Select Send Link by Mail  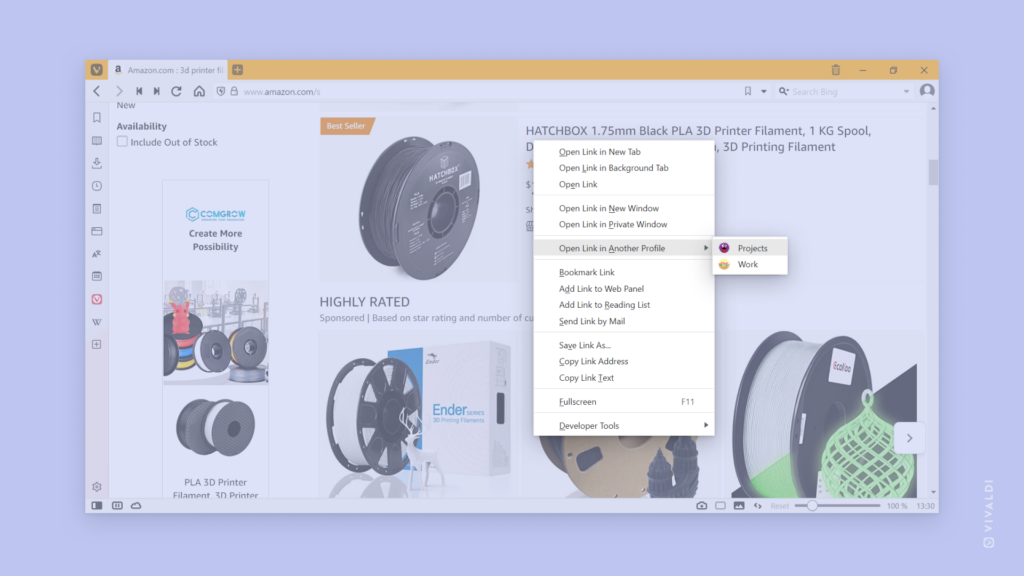(x=624, y=321)
